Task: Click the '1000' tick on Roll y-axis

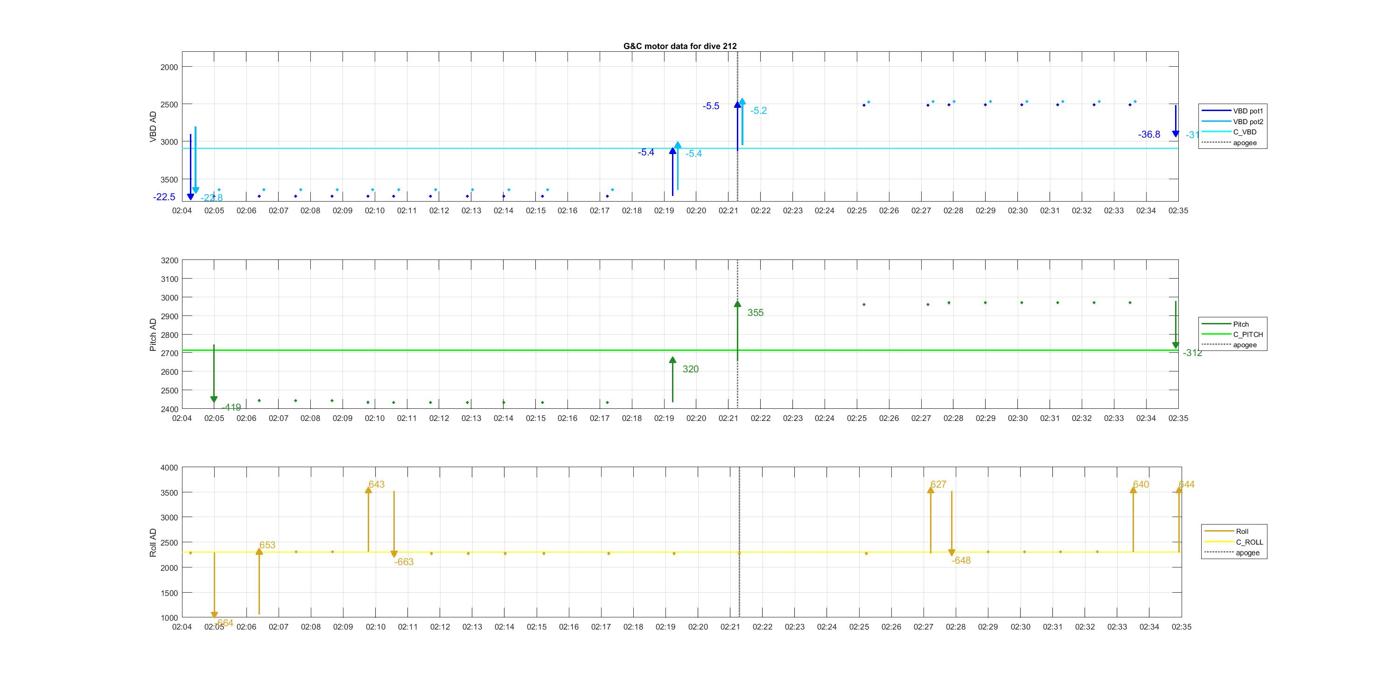Action: pos(169,618)
